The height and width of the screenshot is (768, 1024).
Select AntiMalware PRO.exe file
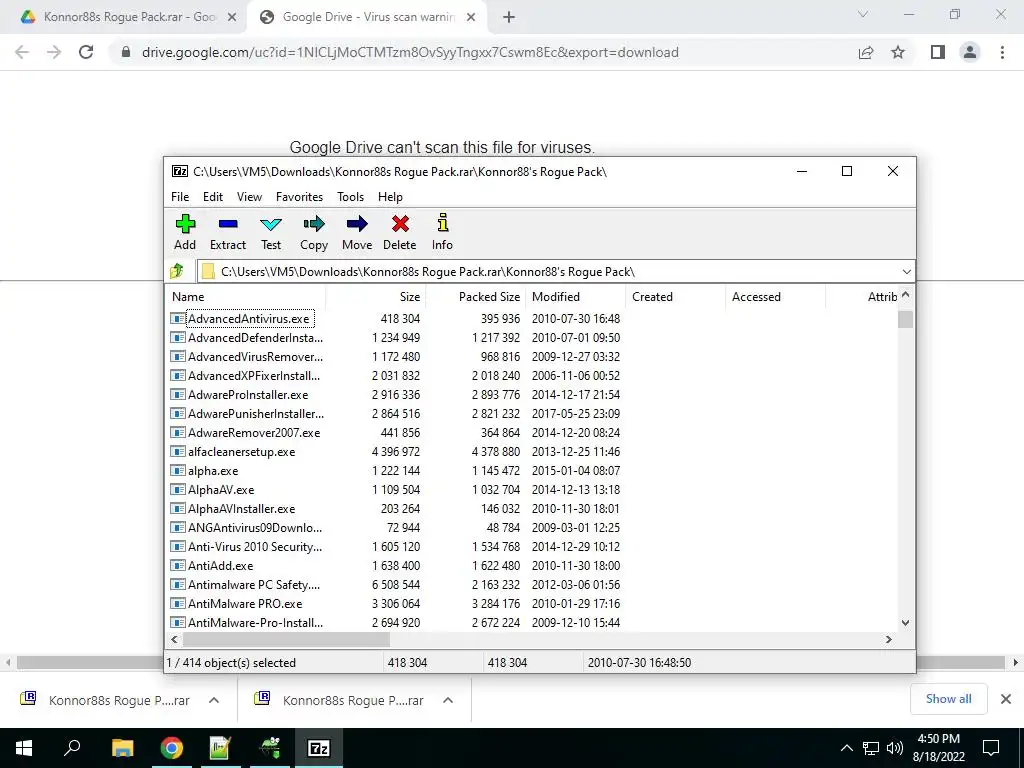pos(245,603)
